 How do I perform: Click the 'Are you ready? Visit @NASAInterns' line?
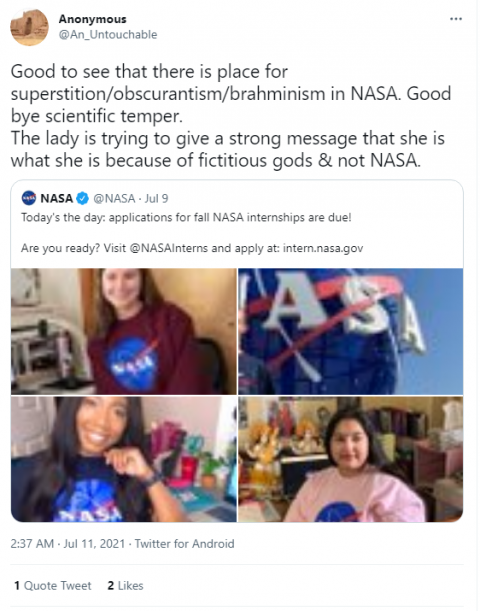pyautogui.click(x=192, y=248)
